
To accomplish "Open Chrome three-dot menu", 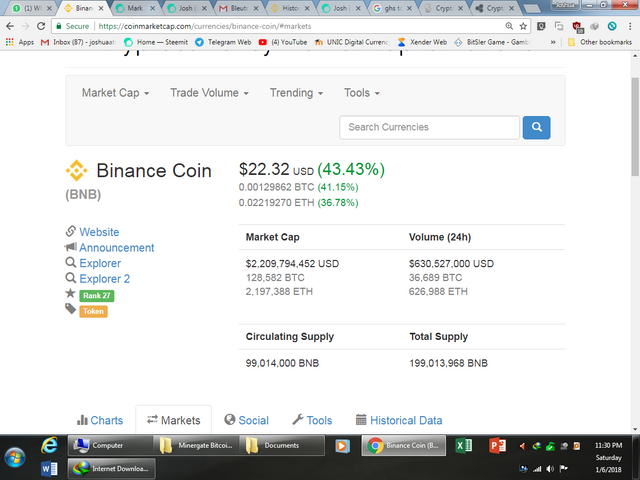I will (630, 26).
